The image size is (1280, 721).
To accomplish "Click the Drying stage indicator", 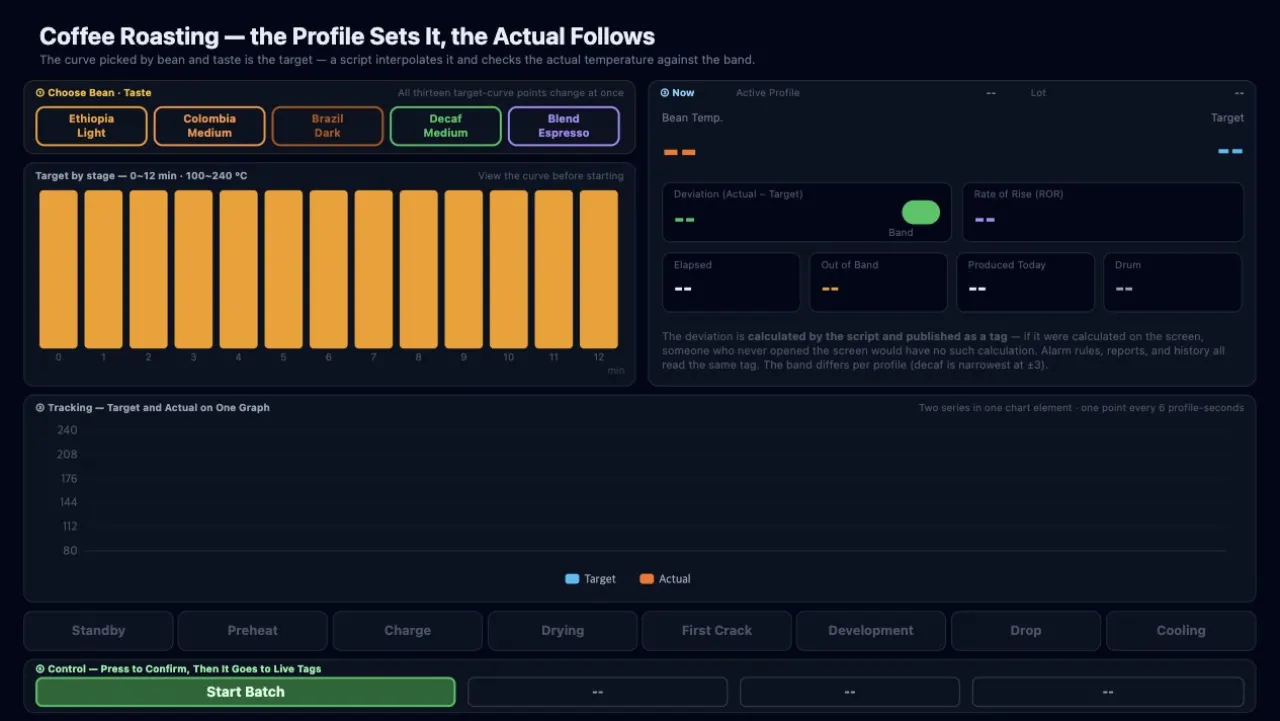I will click(x=562, y=631).
